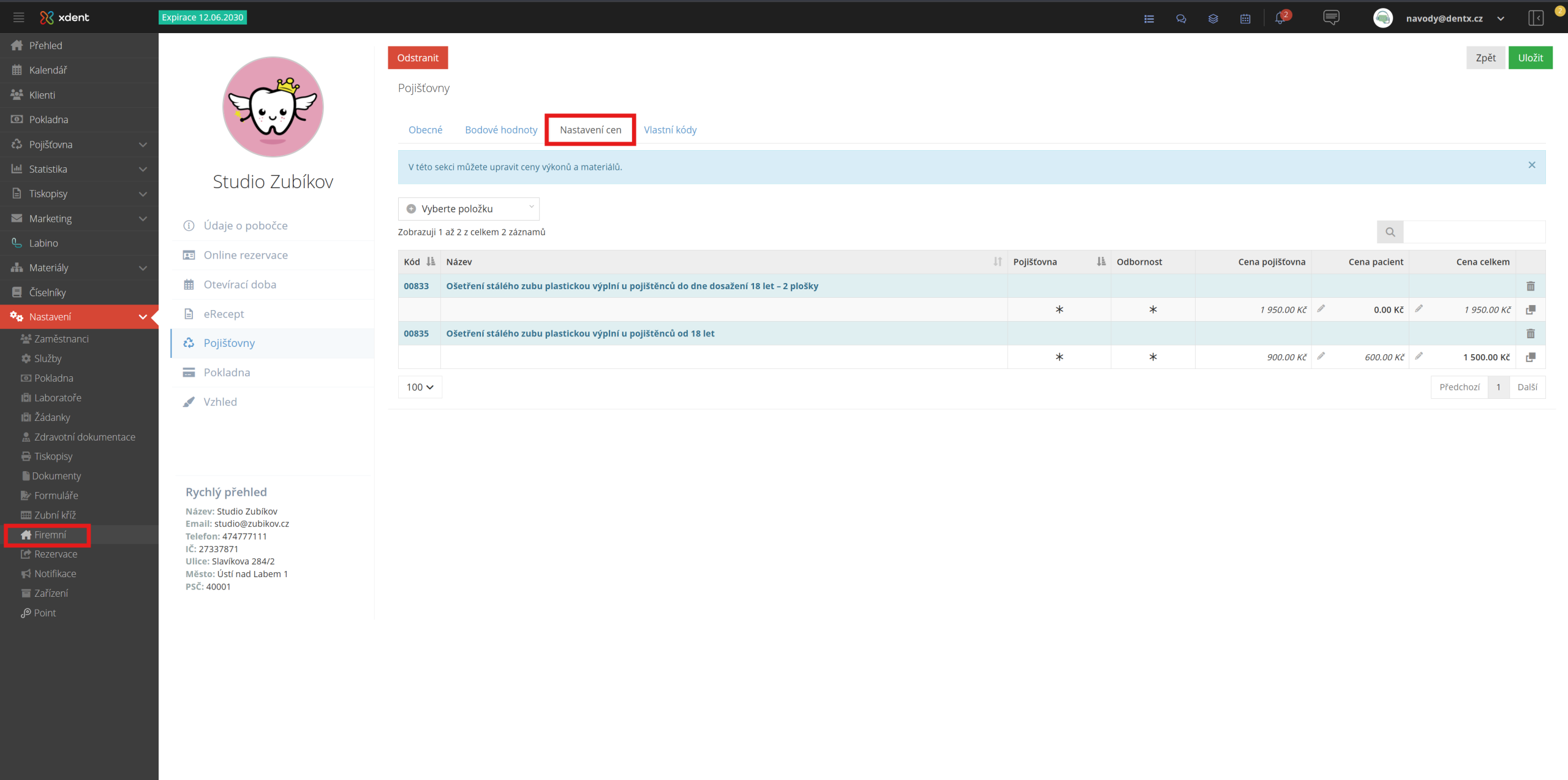The image size is (1568, 780).
Task: Edit insurance price 1 950.00 Kč pencil
Action: click(1321, 309)
